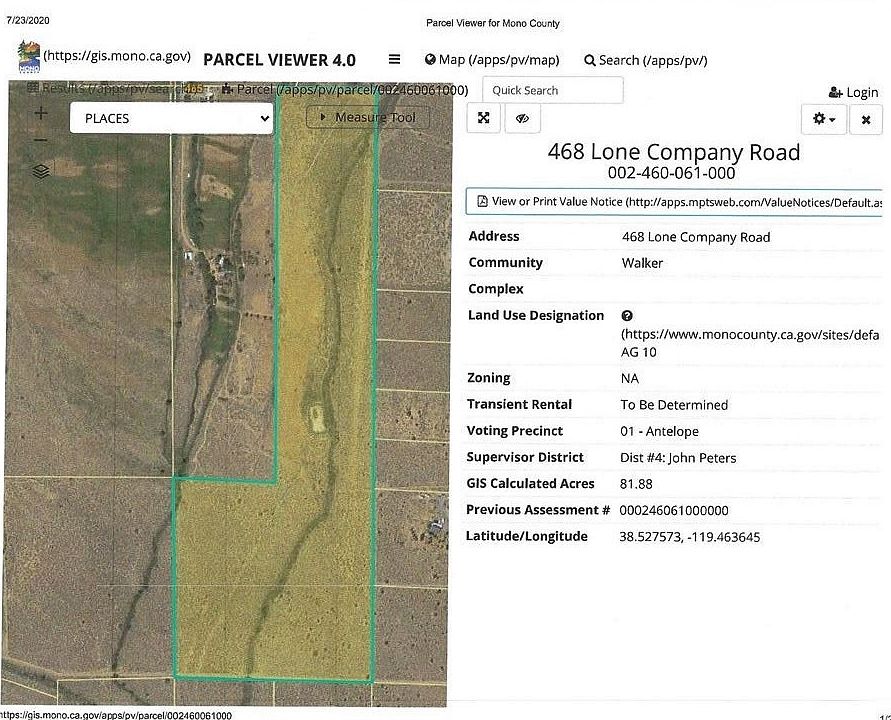This screenshot has width=891, height=720.
Task: Open the gear settings dropdown
Action: point(824,119)
